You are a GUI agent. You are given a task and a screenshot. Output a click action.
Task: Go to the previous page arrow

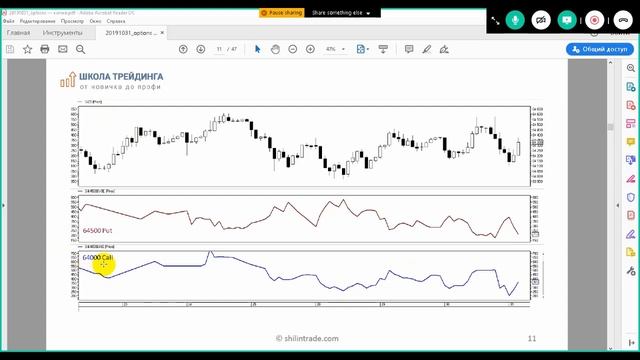point(183,49)
